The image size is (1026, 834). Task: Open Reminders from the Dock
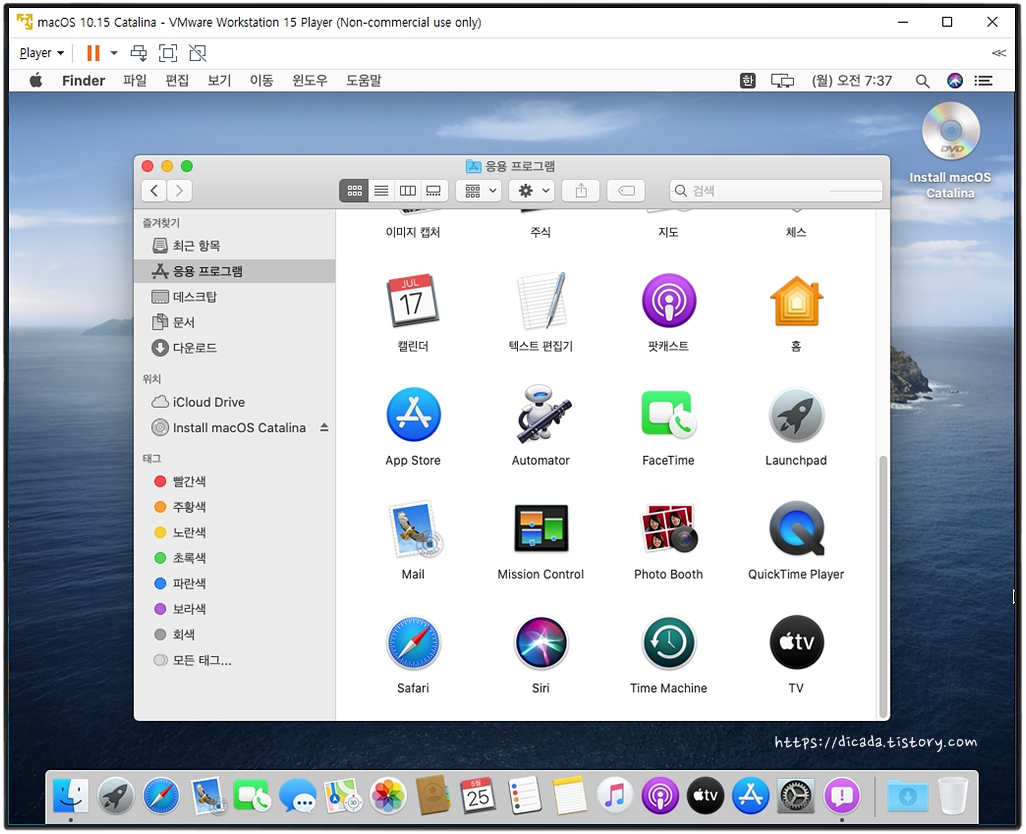524,795
